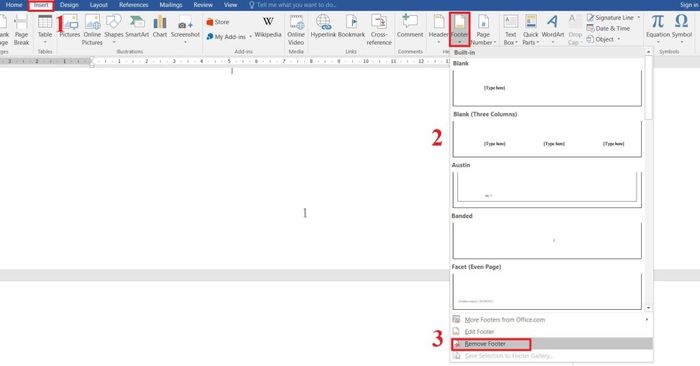Open the Object dropdown arrow
The height and width of the screenshot is (366, 700).
coord(619,39)
